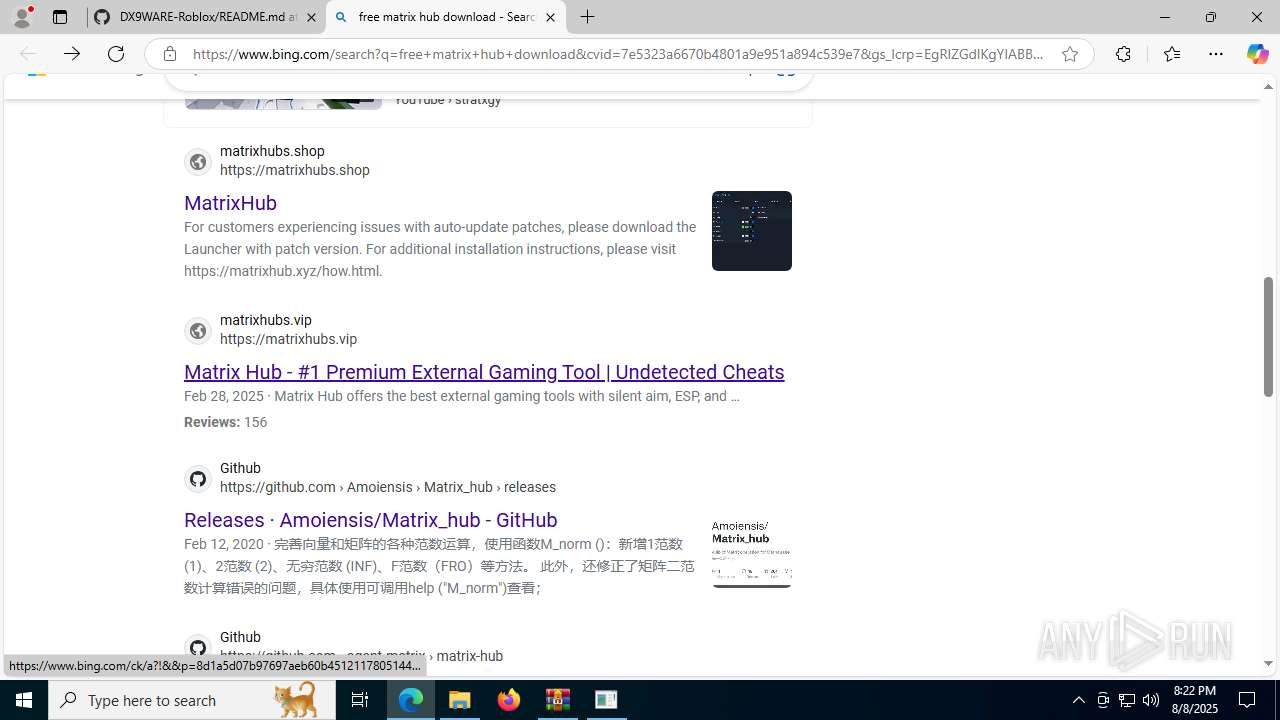Open the green app taskbar icon
Image resolution: width=1280 pixels, height=720 pixels.
point(606,700)
